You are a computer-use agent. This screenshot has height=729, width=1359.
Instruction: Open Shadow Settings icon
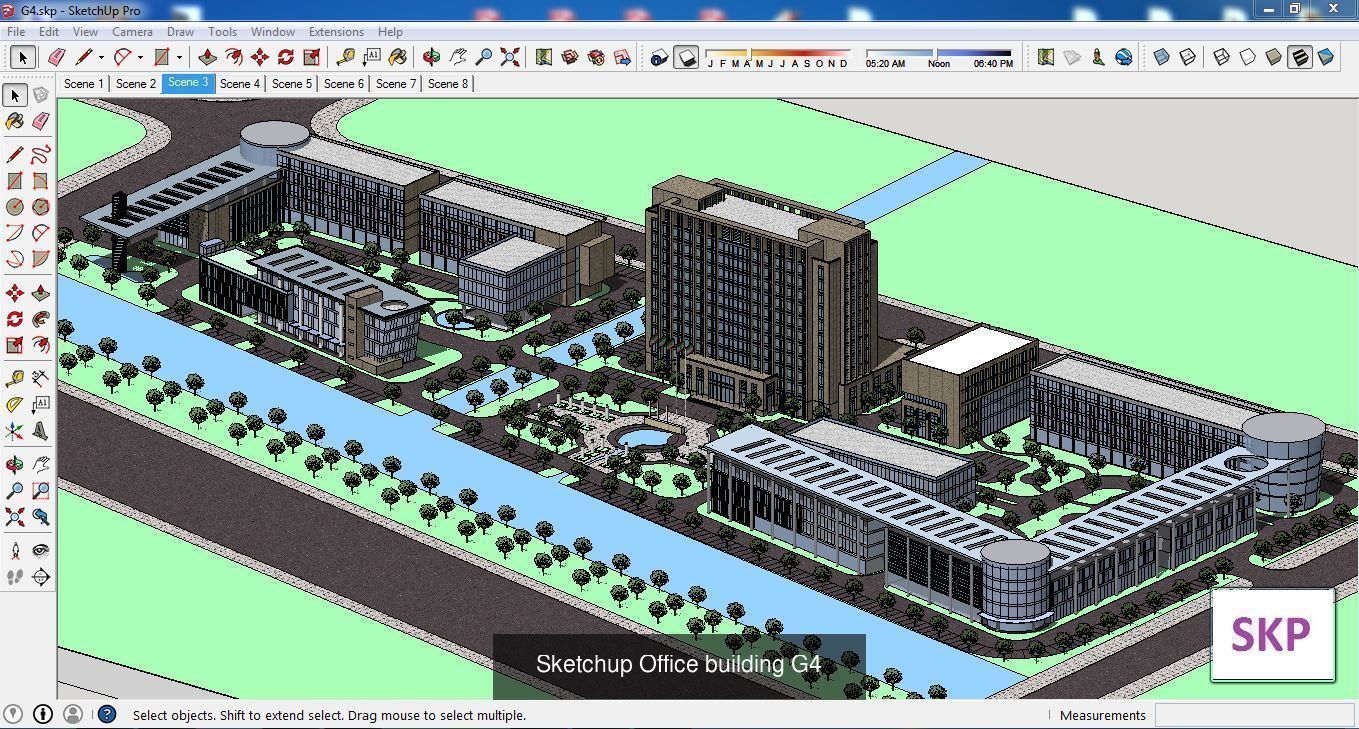coord(659,57)
